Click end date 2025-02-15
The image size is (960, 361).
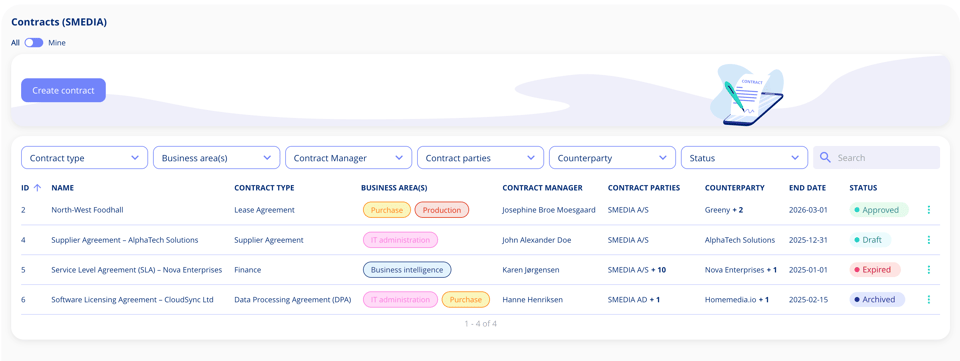[x=808, y=300]
